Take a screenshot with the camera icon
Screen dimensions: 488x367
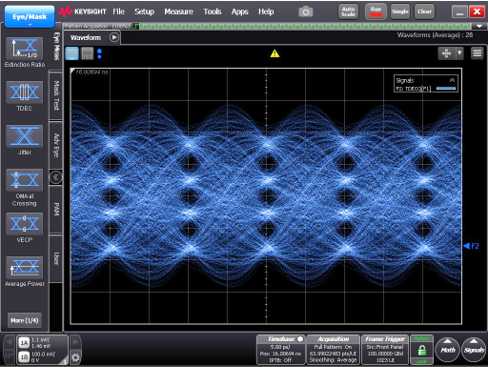[x=306, y=12]
